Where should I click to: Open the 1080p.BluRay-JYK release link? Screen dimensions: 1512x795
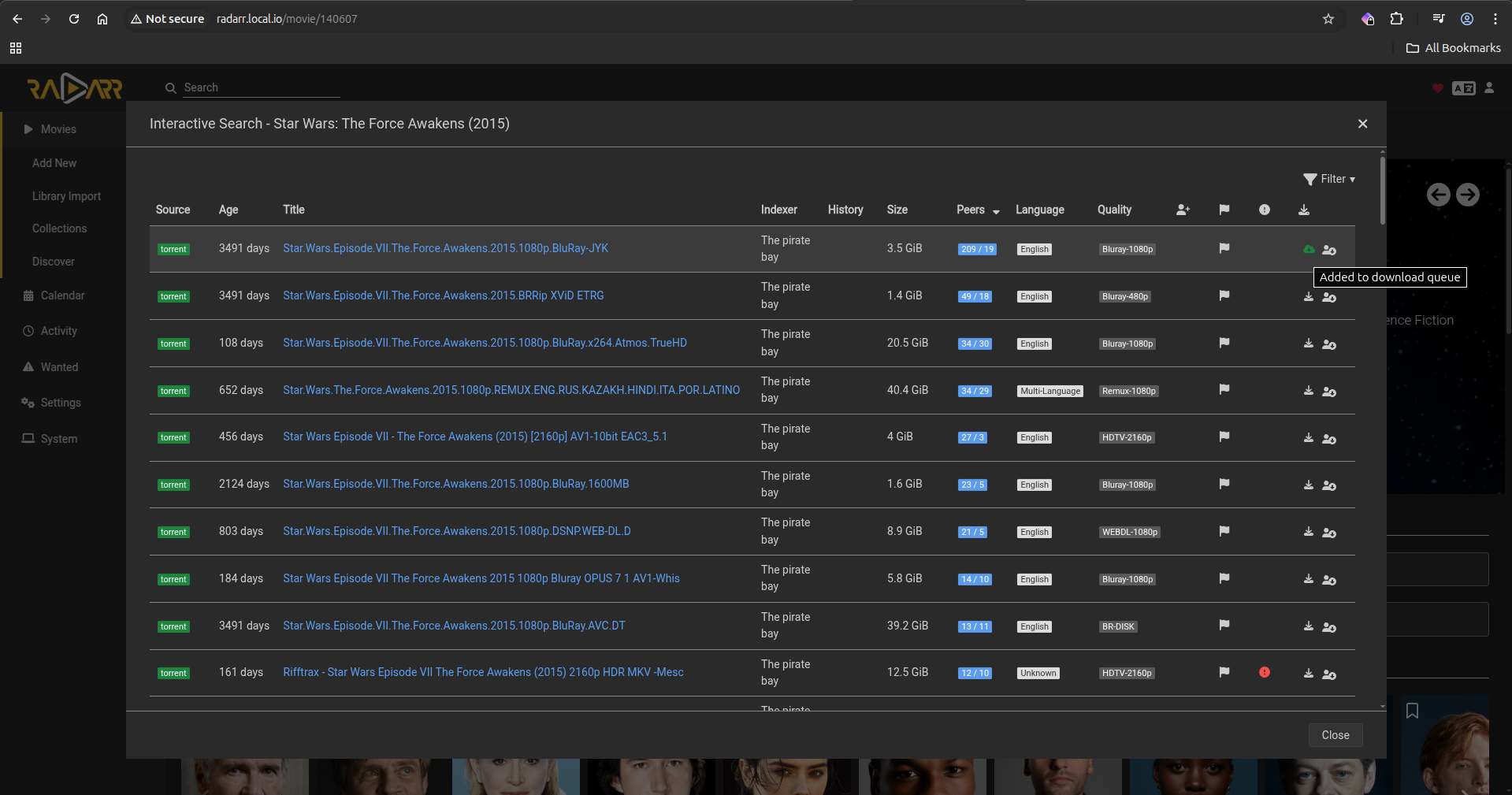pyautogui.click(x=445, y=248)
